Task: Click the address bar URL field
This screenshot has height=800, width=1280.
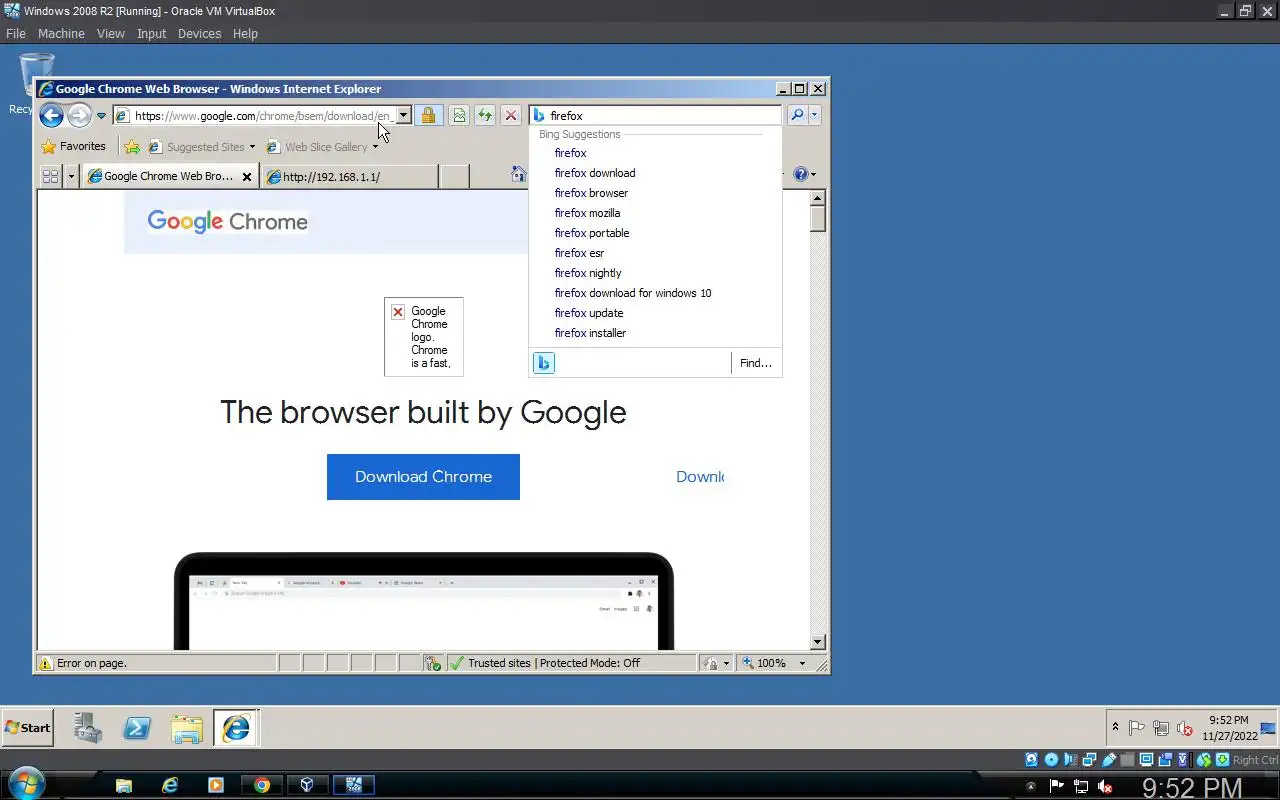Action: pyautogui.click(x=255, y=116)
